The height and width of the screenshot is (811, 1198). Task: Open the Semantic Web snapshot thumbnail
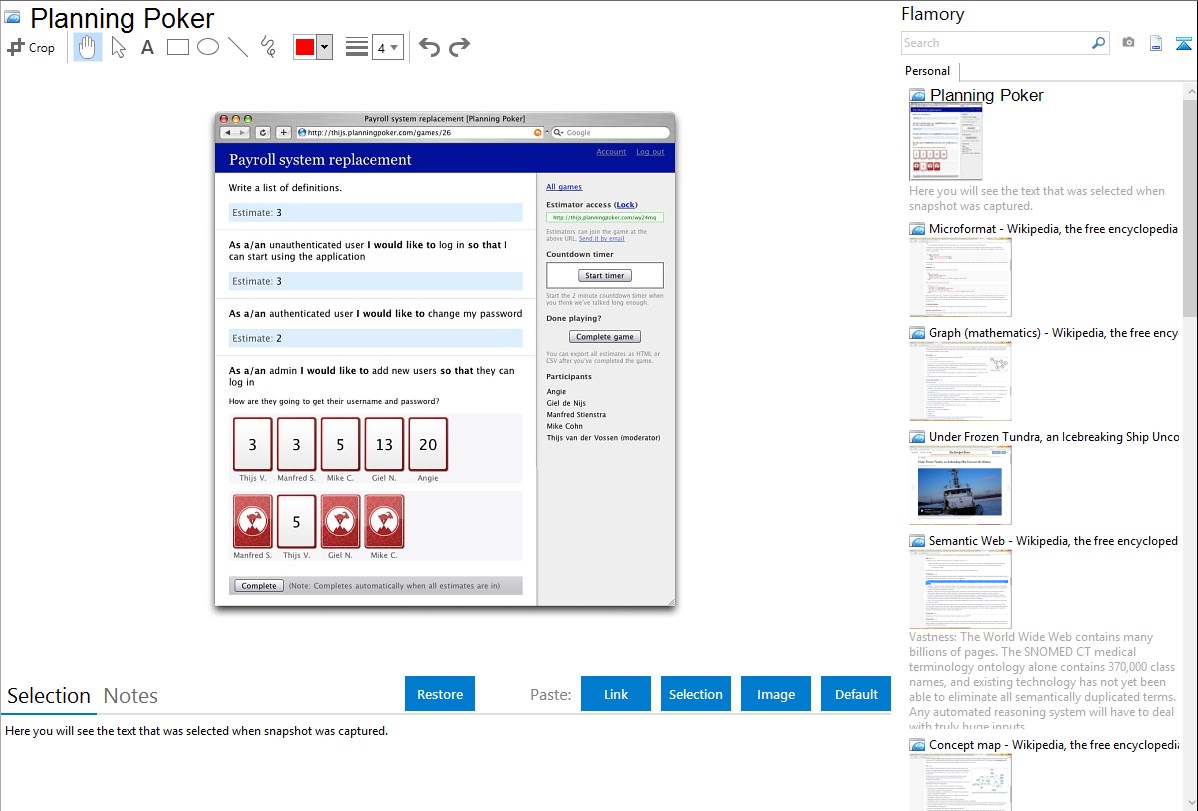[960, 589]
